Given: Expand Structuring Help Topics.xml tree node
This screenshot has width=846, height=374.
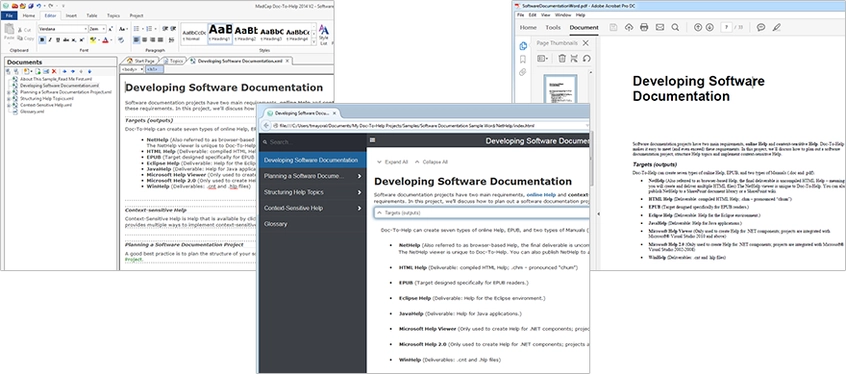Looking at the screenshot, I should [x=9, y=99].
